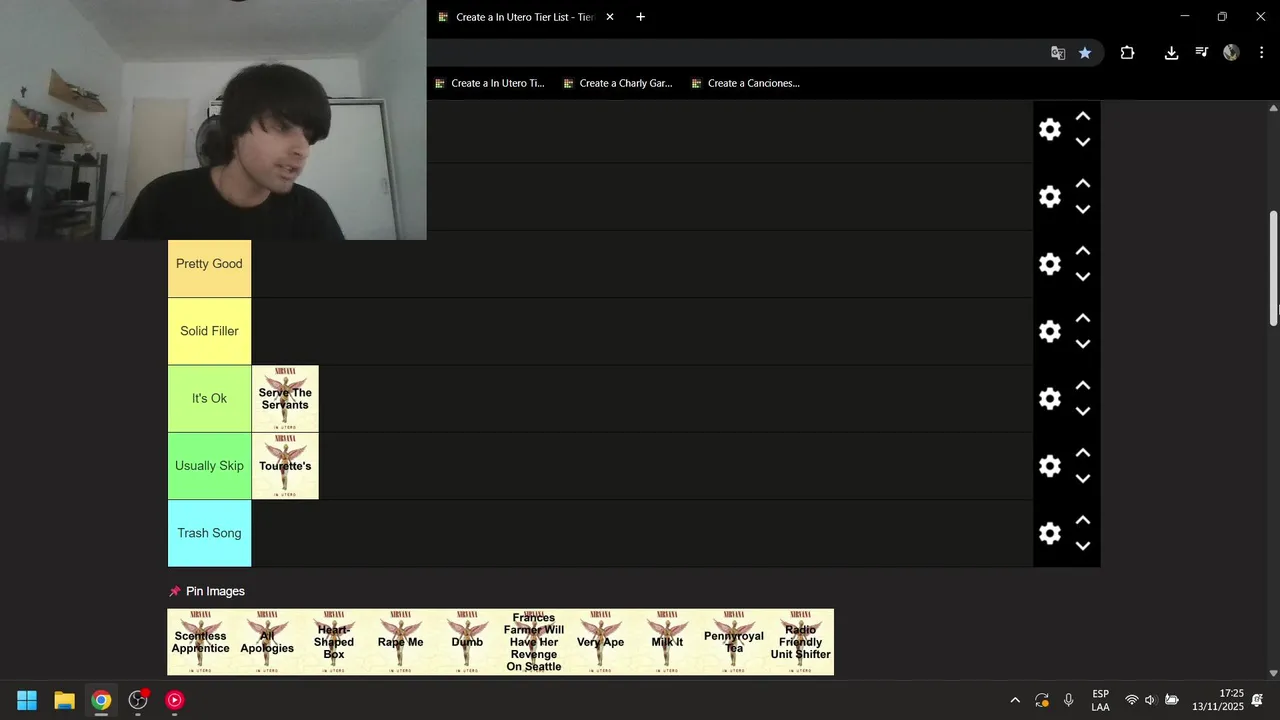Viewport: 1280px width, 720px height.
Task: Open the Chrome extensions puzzle icon
Action: (1127, 53)
